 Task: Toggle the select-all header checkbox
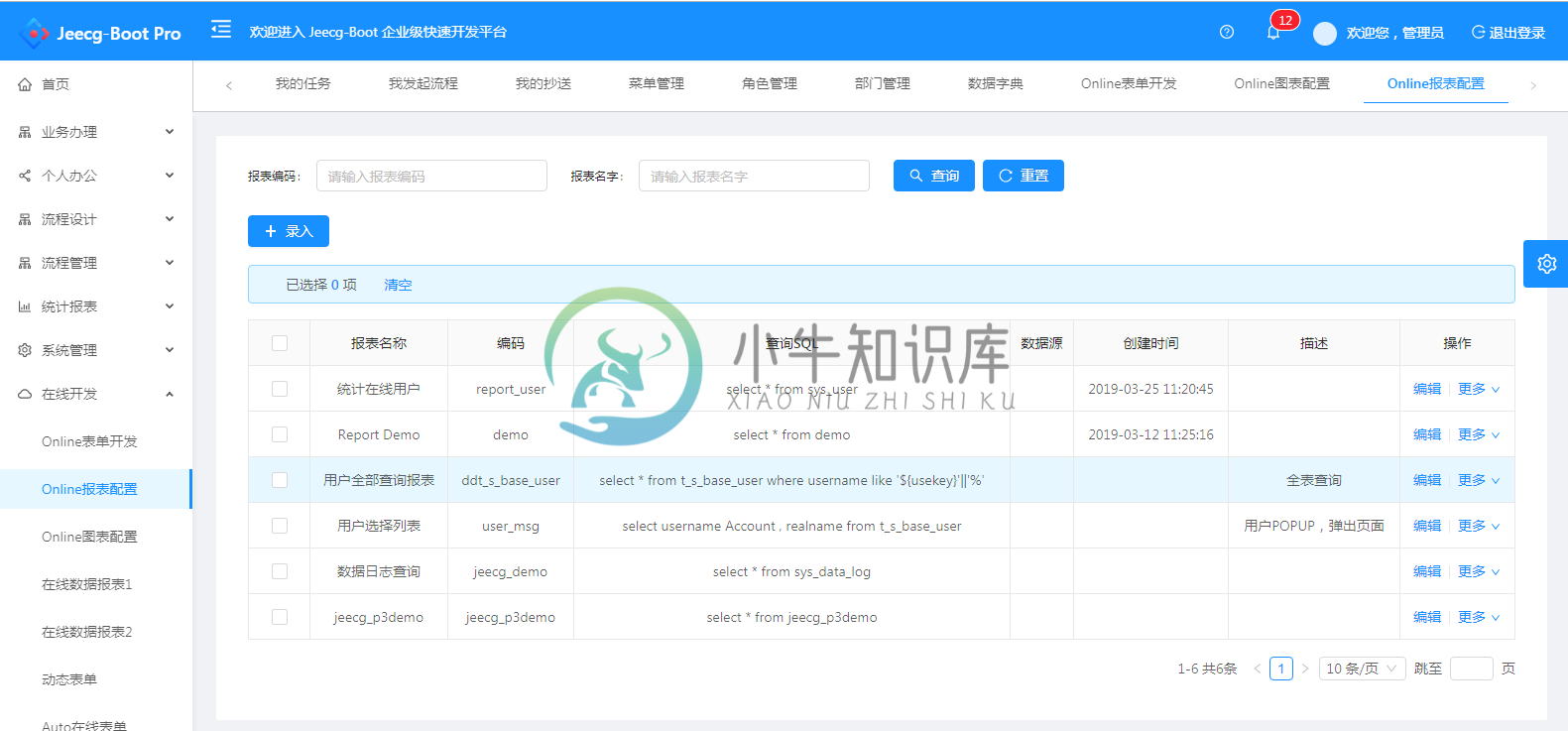tap(280, 343)
